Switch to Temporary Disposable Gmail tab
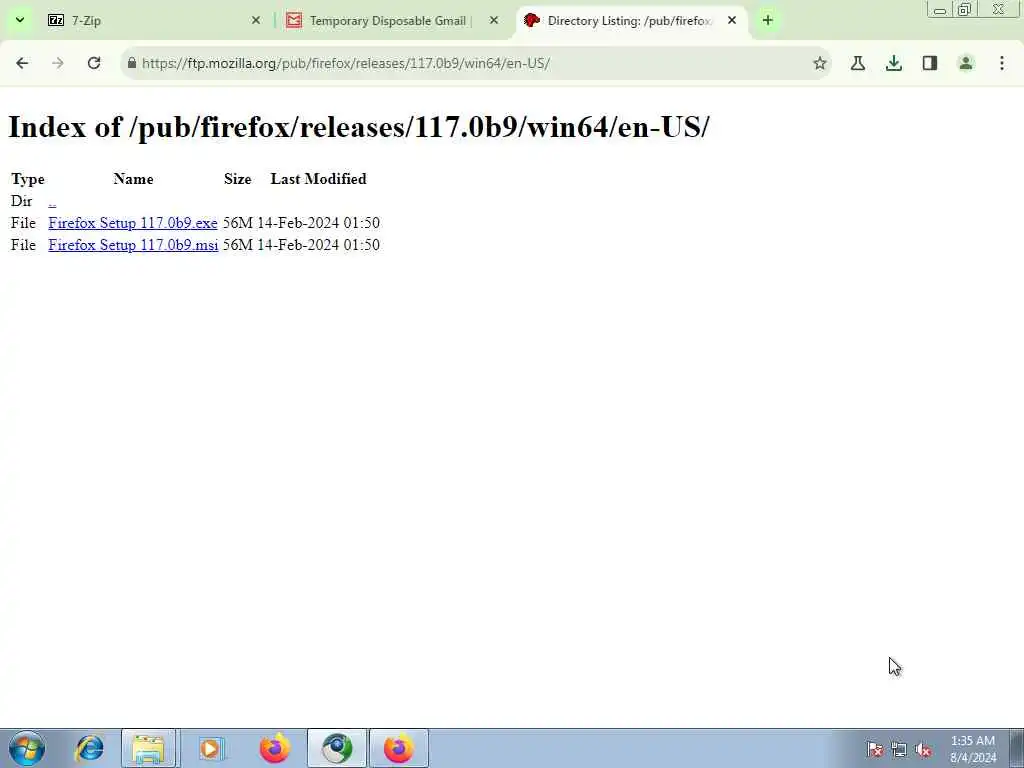This screenshot has width=1024, height=768. 392,20
